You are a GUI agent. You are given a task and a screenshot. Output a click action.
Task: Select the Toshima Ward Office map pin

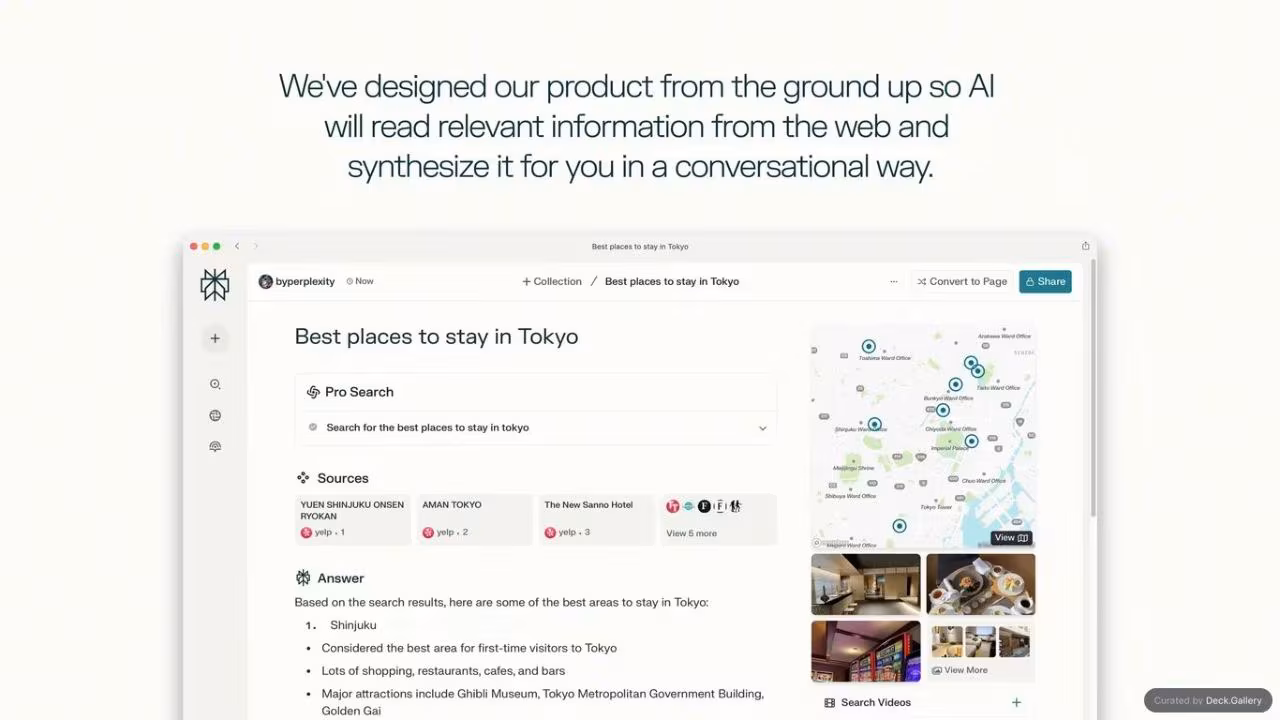click(869, 347)
